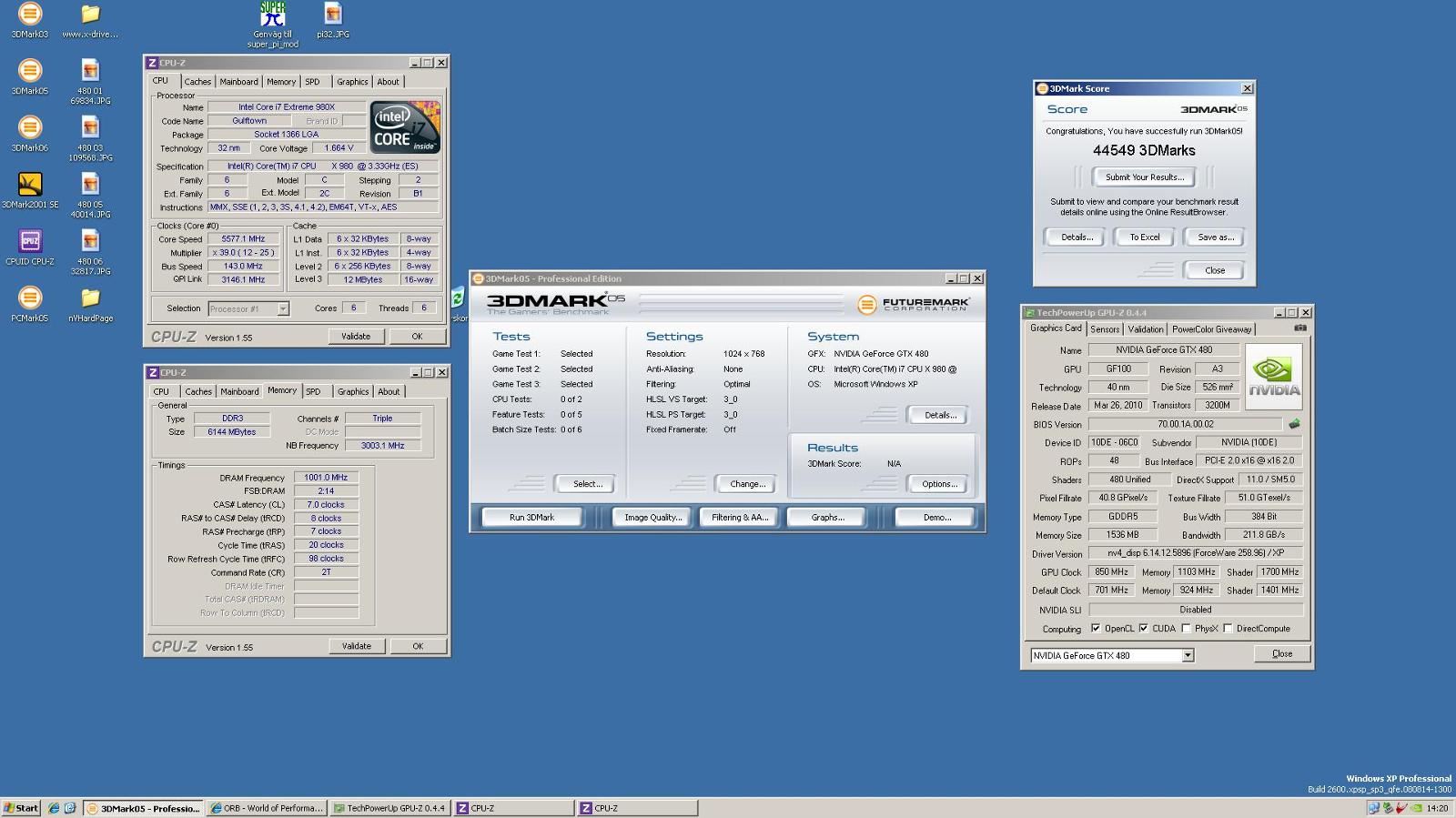Viewport: 1456px width, 818px height.
Task: Open the 3DMark03 desktop shortcut
Action: click(x=30, y=21)
